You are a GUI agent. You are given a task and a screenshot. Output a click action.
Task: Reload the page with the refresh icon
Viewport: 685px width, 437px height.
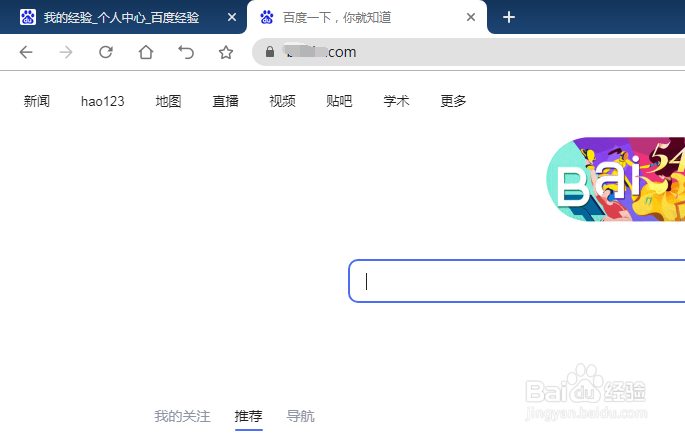pyautogui.click(x=106, y=52)
